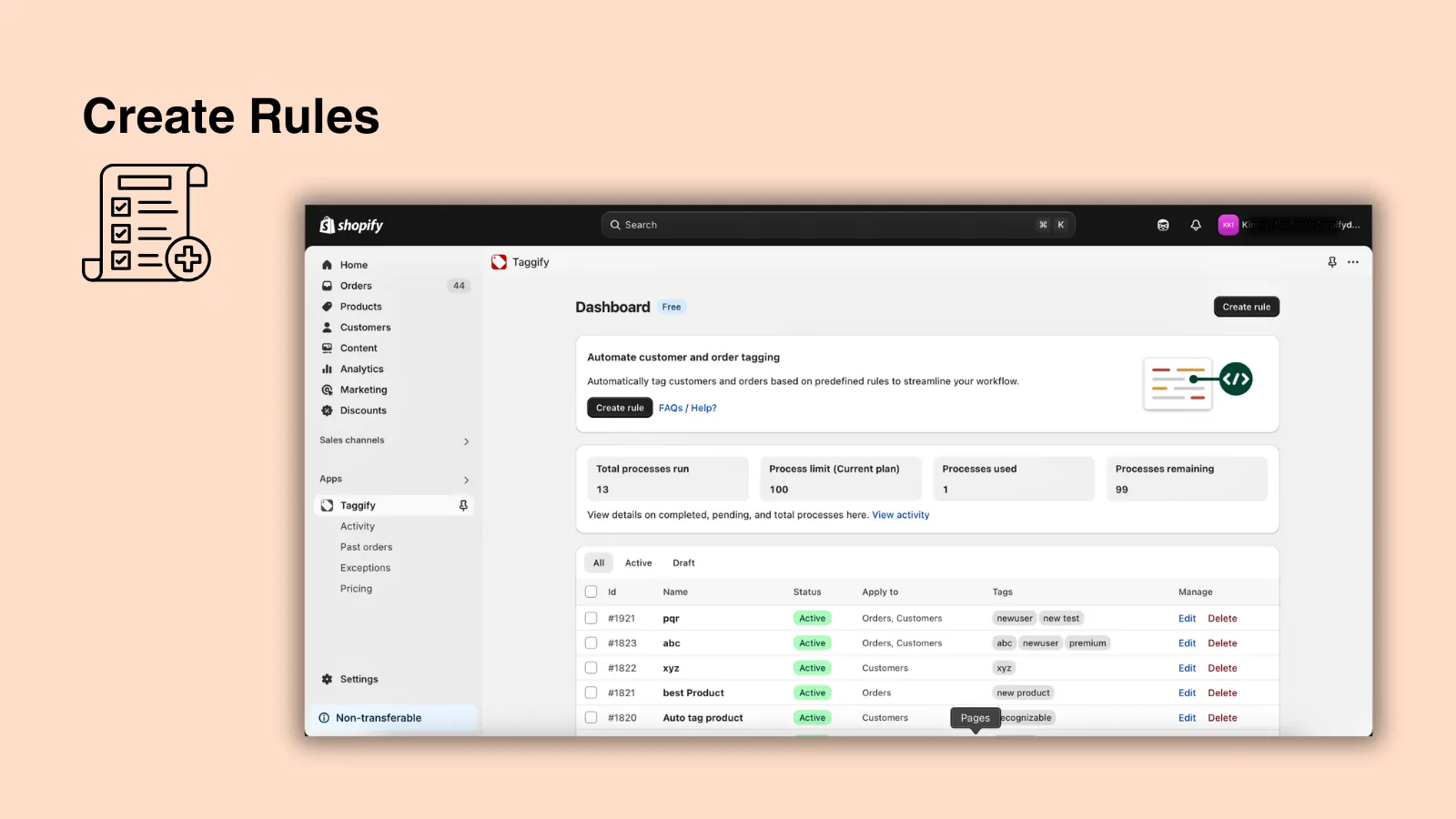
Task: Click the Shopify logo in top bar
Action: click(x=351, y=225)
